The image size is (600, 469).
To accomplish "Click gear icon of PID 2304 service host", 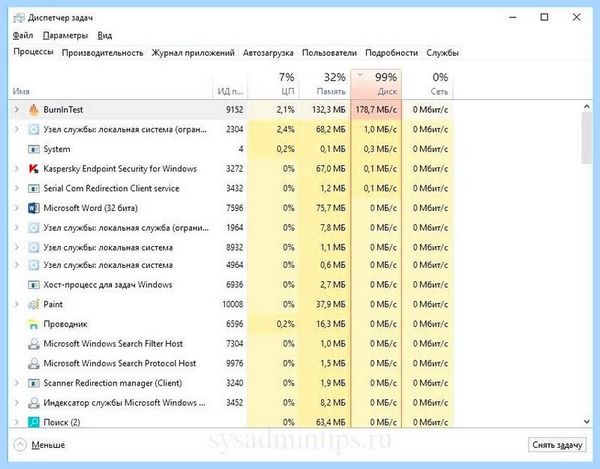I will [x=34, y=130].
